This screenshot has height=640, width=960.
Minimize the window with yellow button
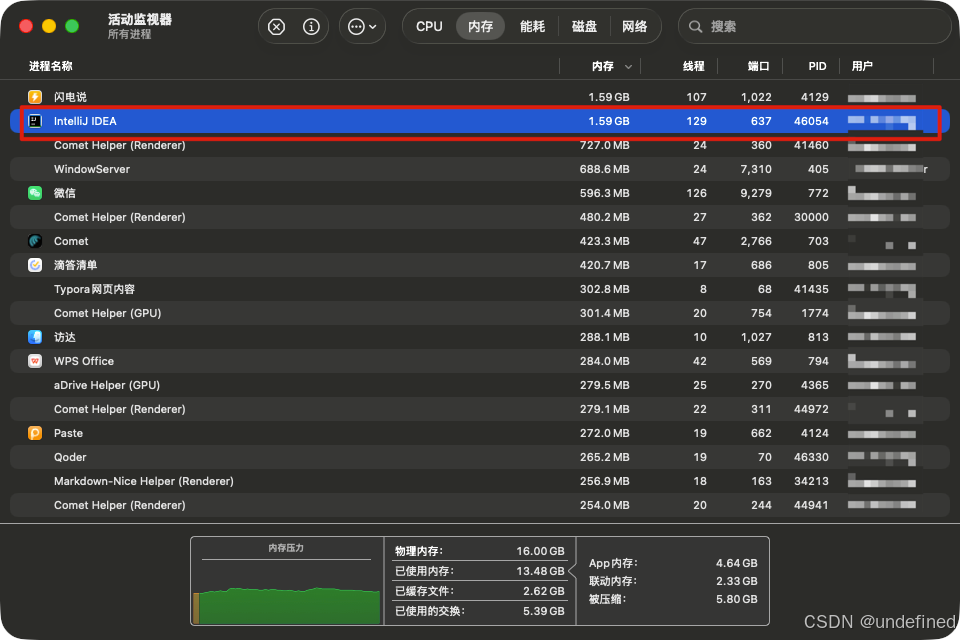coord(49,26)
